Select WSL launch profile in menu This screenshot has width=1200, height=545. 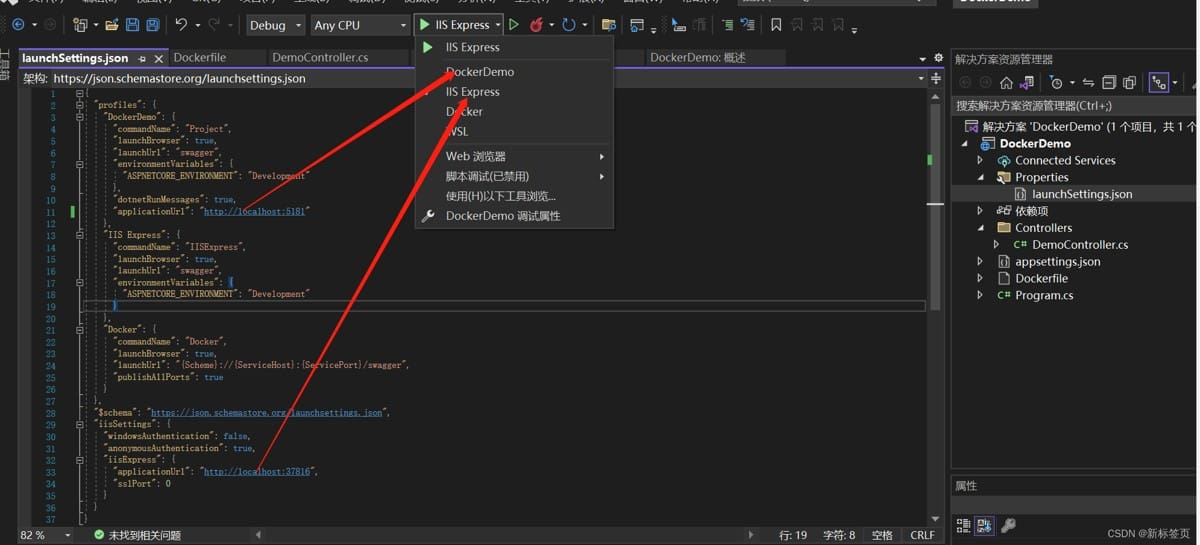514,132
